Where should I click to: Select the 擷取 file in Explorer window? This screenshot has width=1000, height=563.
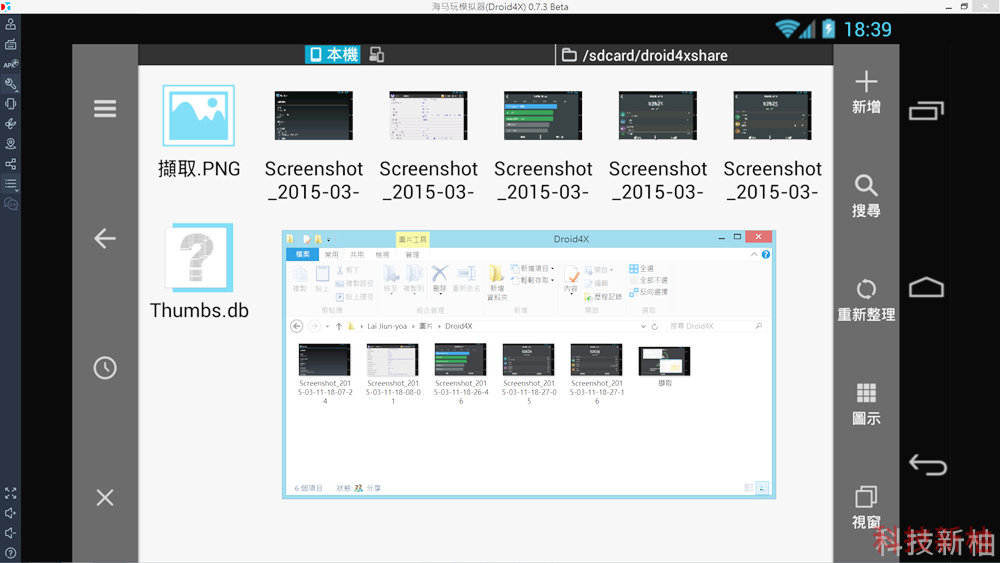pyautogui.click(x=665, y=367)
